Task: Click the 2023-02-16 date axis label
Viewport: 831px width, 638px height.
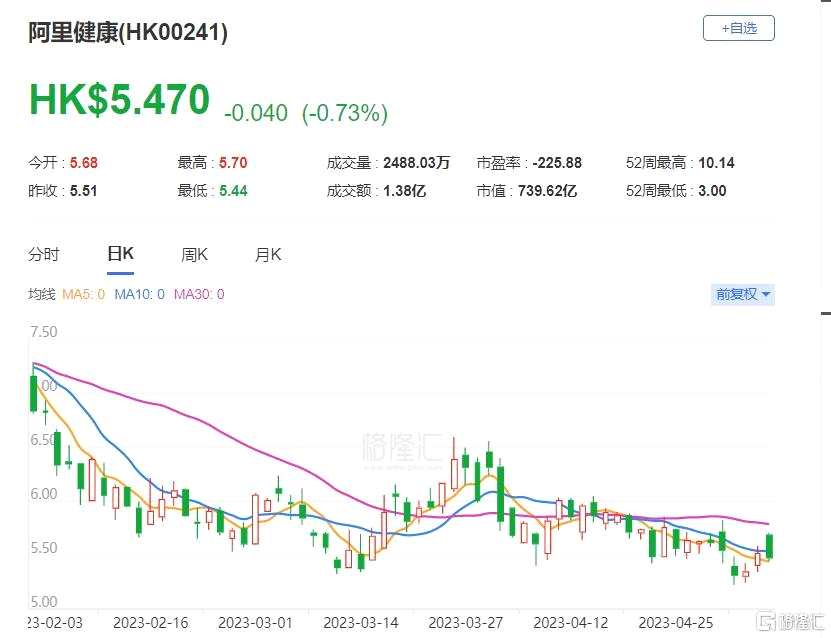Action: pyautogui.click(x=151, y=623)
